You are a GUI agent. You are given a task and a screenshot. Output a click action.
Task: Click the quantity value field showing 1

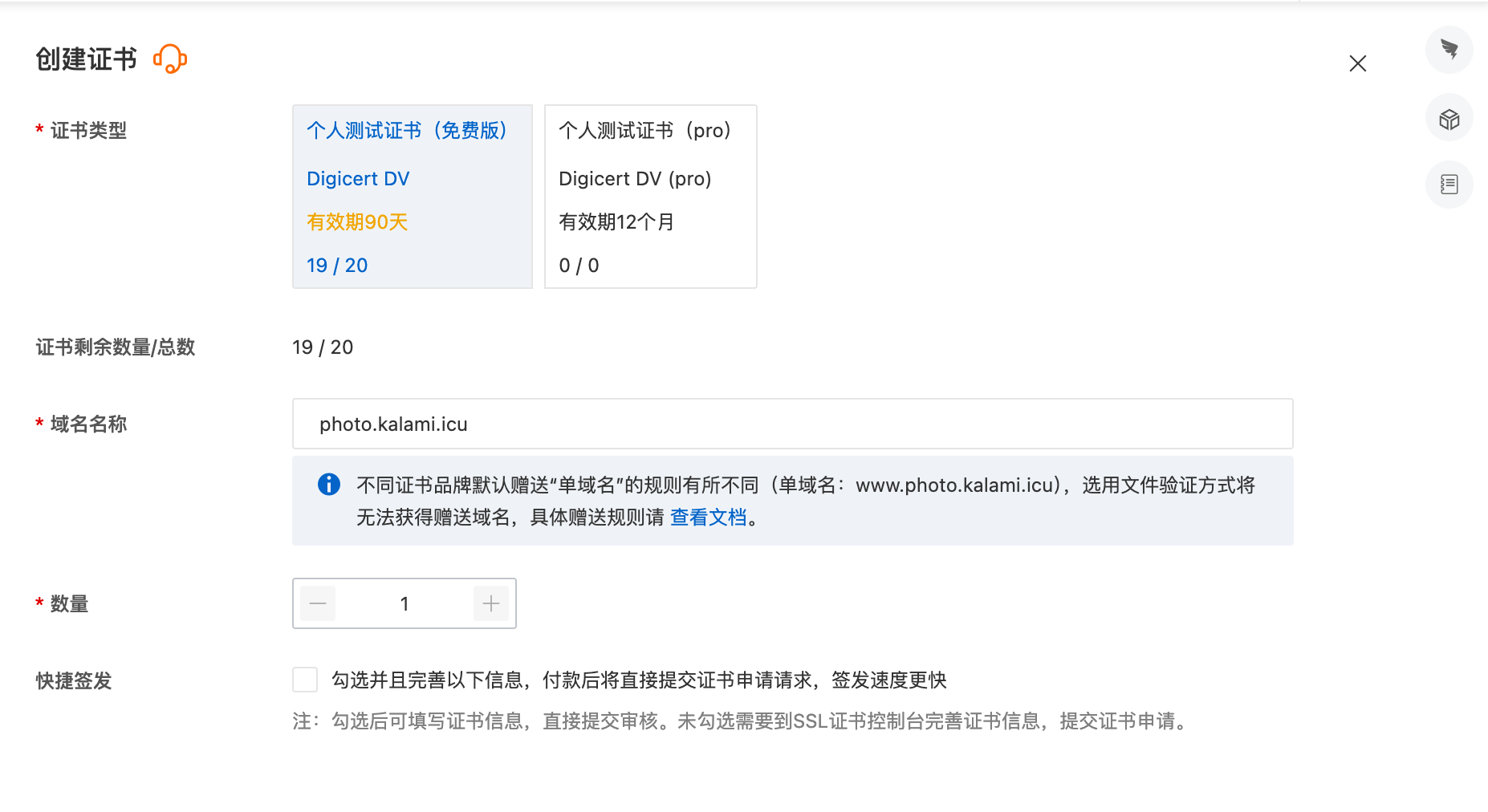point(405,603)
